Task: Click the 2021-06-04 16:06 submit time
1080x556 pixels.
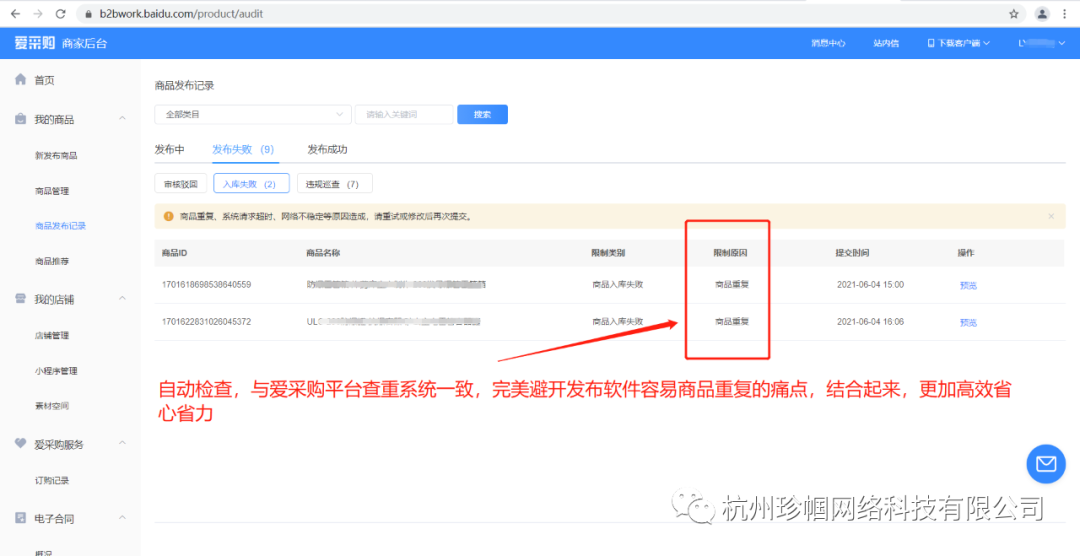Action: [870, 321]
